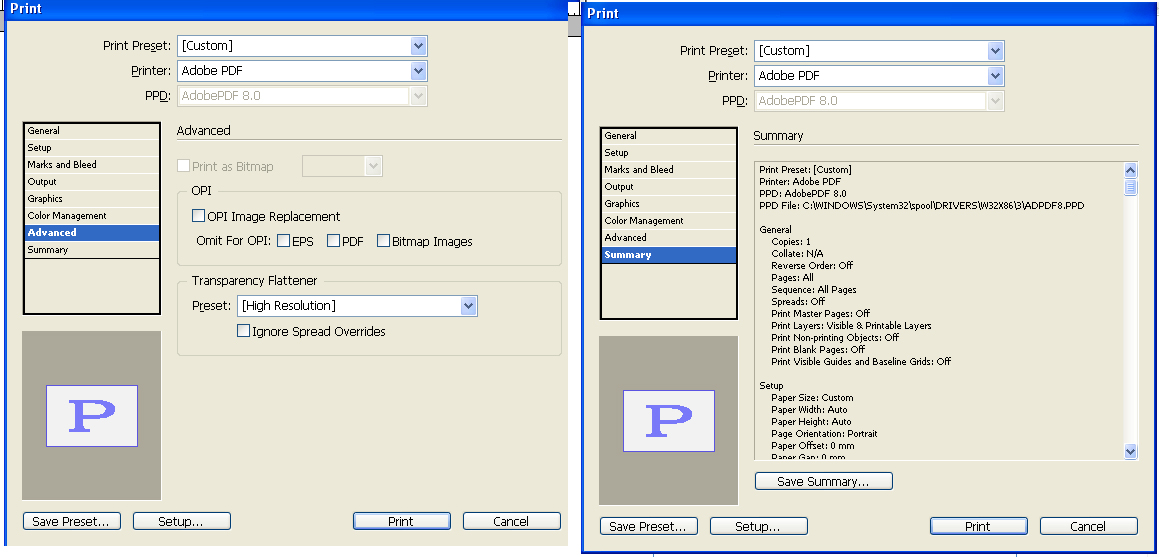Select Graphics in right dialog list
The width and height of the screenshot is (1159, 557).
669,204
